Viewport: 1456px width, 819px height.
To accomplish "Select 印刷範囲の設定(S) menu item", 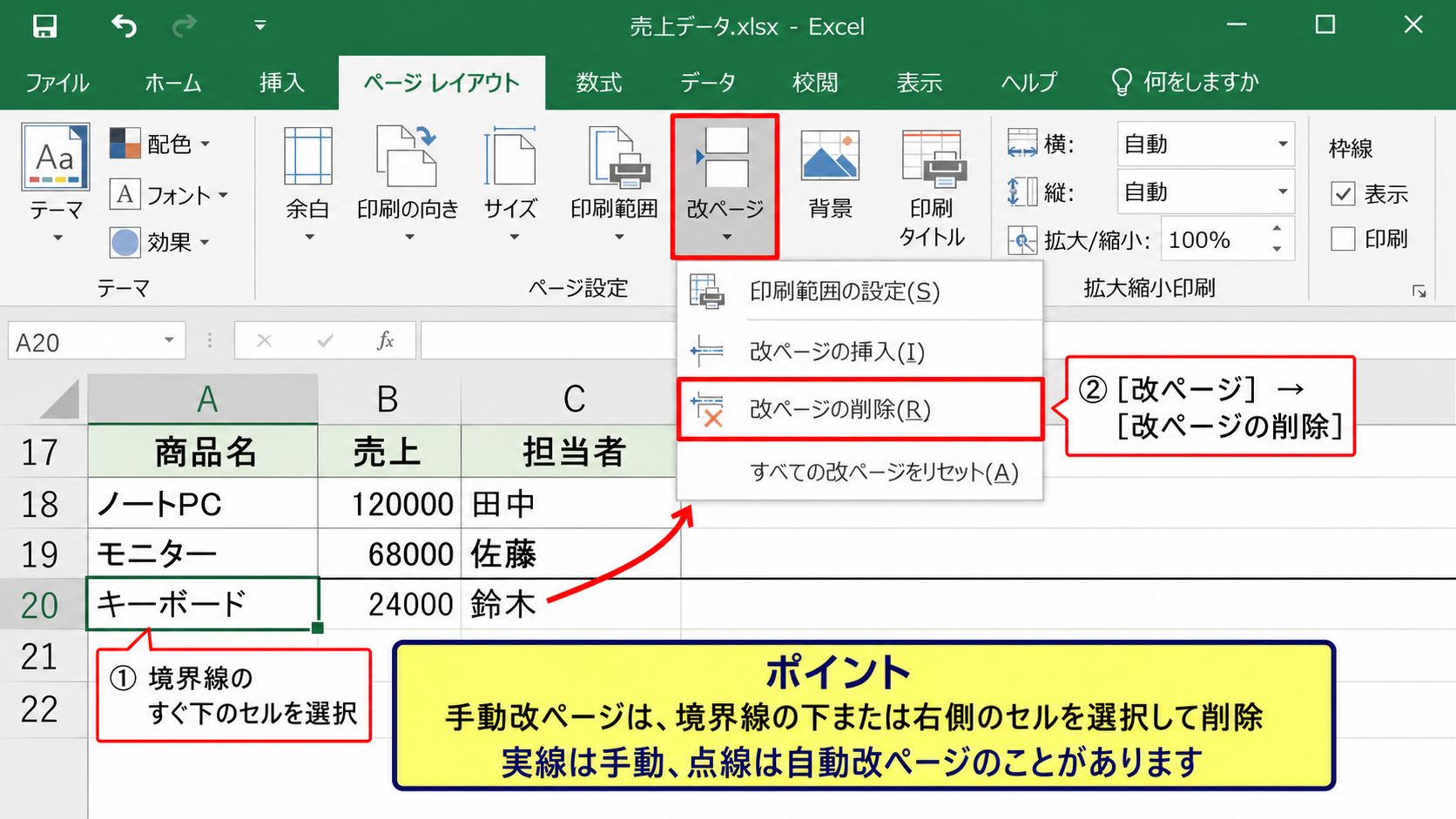I will click(x=860, y=292).
